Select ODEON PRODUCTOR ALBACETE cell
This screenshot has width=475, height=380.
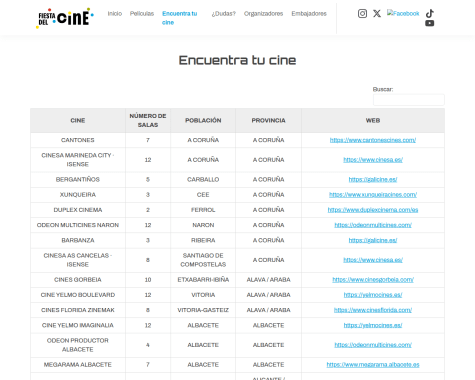coord(78,345)
